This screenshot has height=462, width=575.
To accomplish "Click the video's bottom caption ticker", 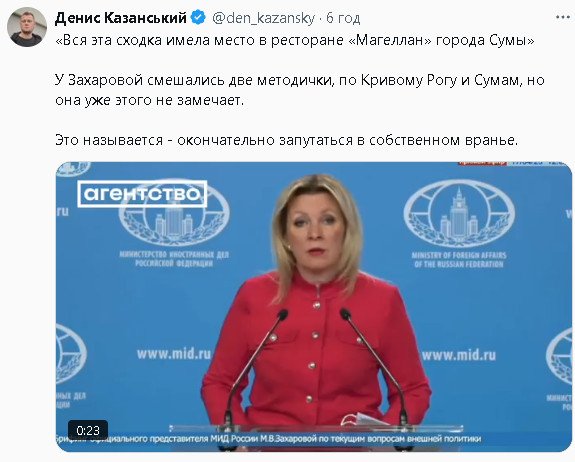I will coord(268,439).
